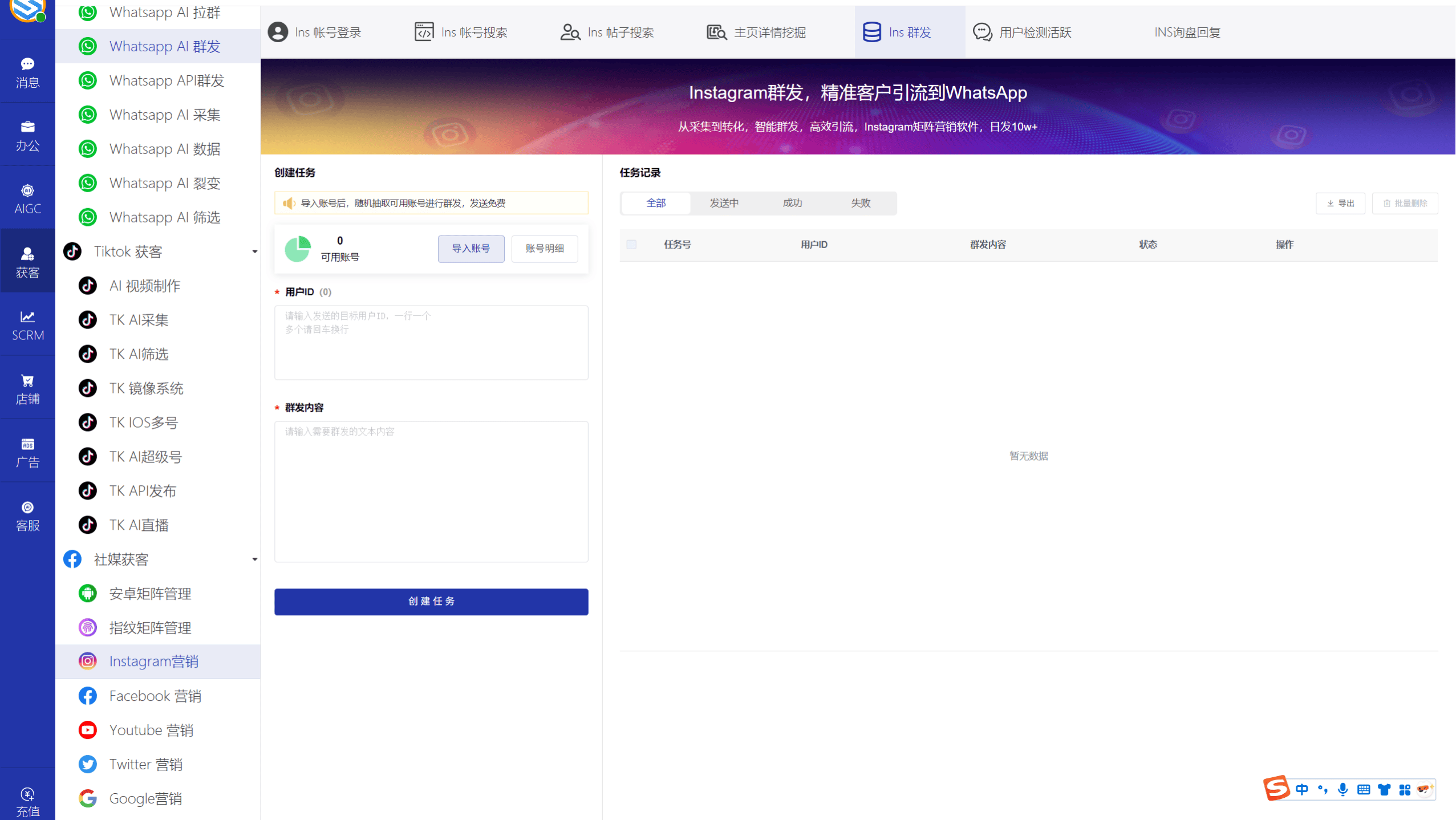
Task: Collapse the Tiktok 获客 group
Action: [x=255, y=251]
